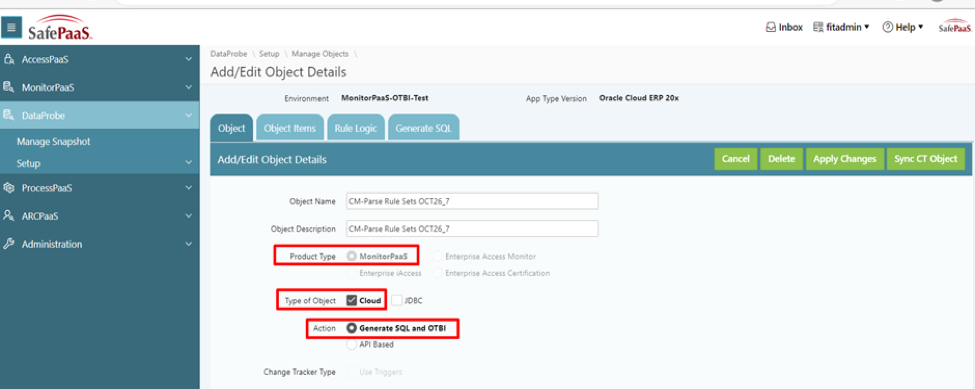Click the Apply Changes button
The height and width of the screenshot is (389, 975).
(x=845, y=159)
